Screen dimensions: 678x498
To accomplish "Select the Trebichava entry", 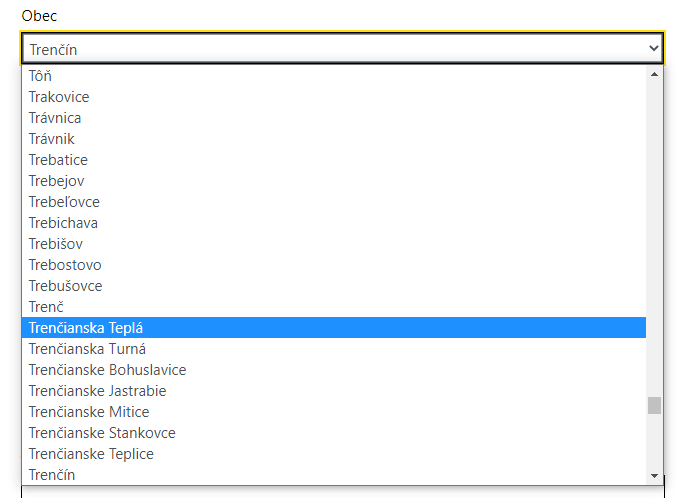I will click(x=334, y=223).
